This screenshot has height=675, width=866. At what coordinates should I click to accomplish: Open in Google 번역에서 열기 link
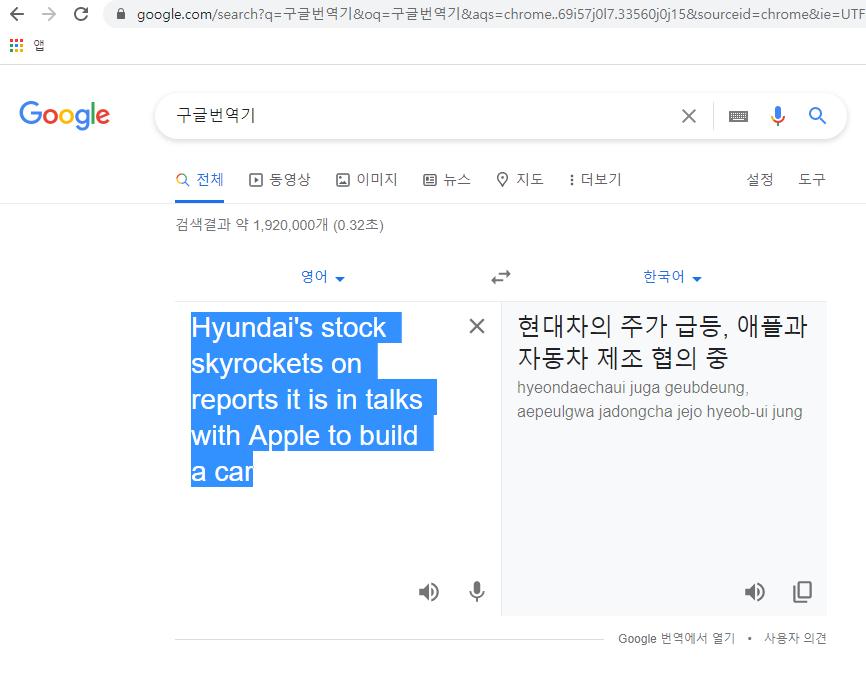click(x=677, y=639)
